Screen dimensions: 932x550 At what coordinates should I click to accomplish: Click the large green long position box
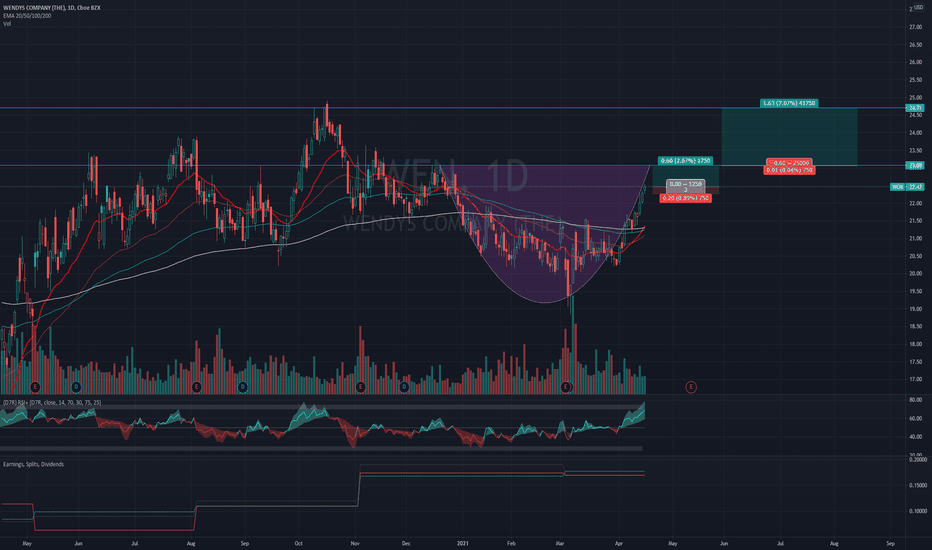point(789,136)
